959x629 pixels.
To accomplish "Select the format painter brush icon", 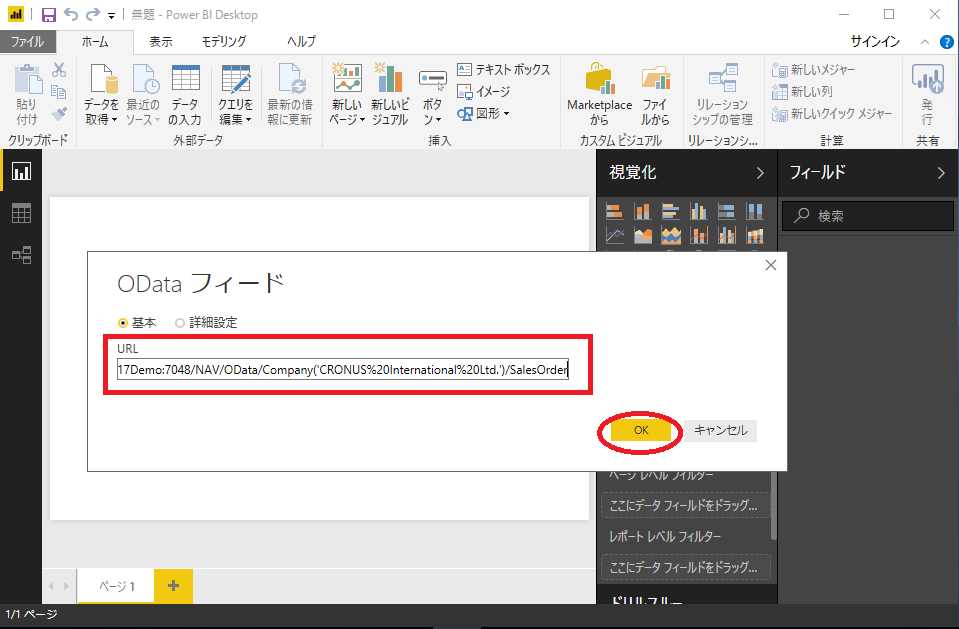I will coord(59,114).
